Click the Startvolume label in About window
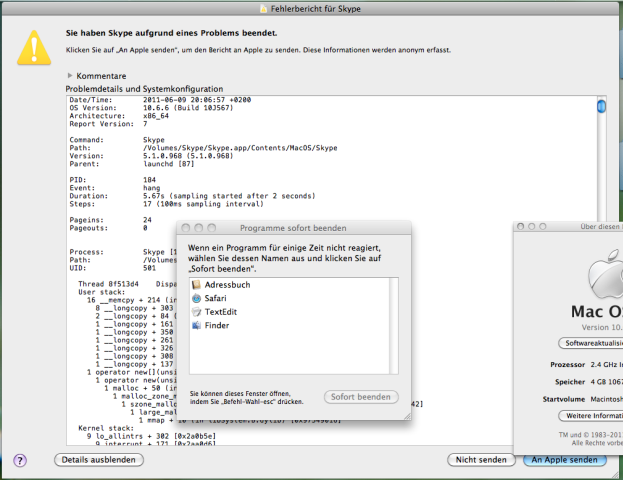Image resolution: width=624 pixels, height=481 pixels. point(564,399)
